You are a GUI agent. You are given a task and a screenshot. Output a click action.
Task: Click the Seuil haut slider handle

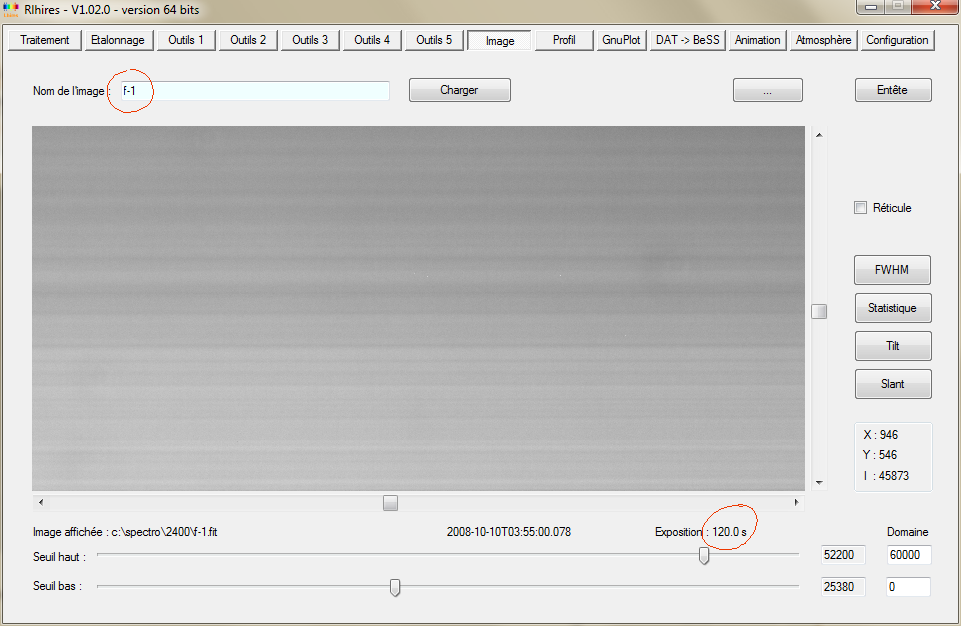pyautogui.click(x=704, y=555)
